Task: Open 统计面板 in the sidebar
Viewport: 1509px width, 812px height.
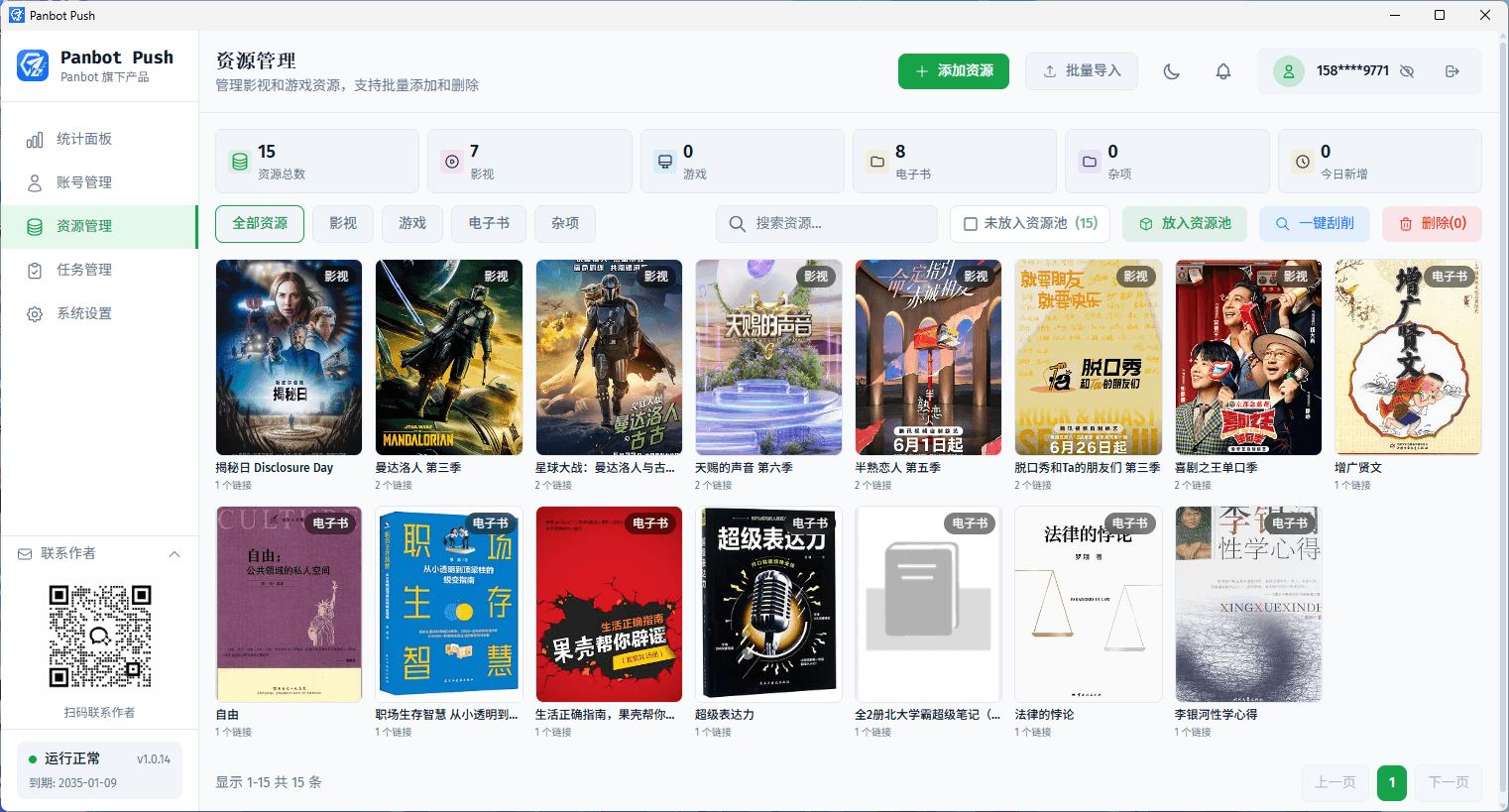Action: tap(99, 139)
